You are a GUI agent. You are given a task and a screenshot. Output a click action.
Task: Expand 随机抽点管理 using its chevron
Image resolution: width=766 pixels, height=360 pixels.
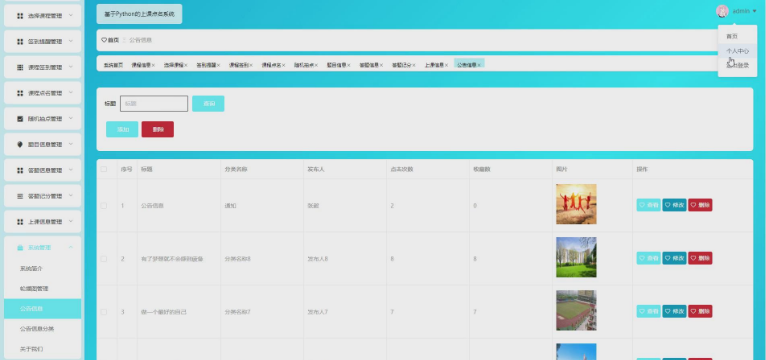(x=71, y=118)
